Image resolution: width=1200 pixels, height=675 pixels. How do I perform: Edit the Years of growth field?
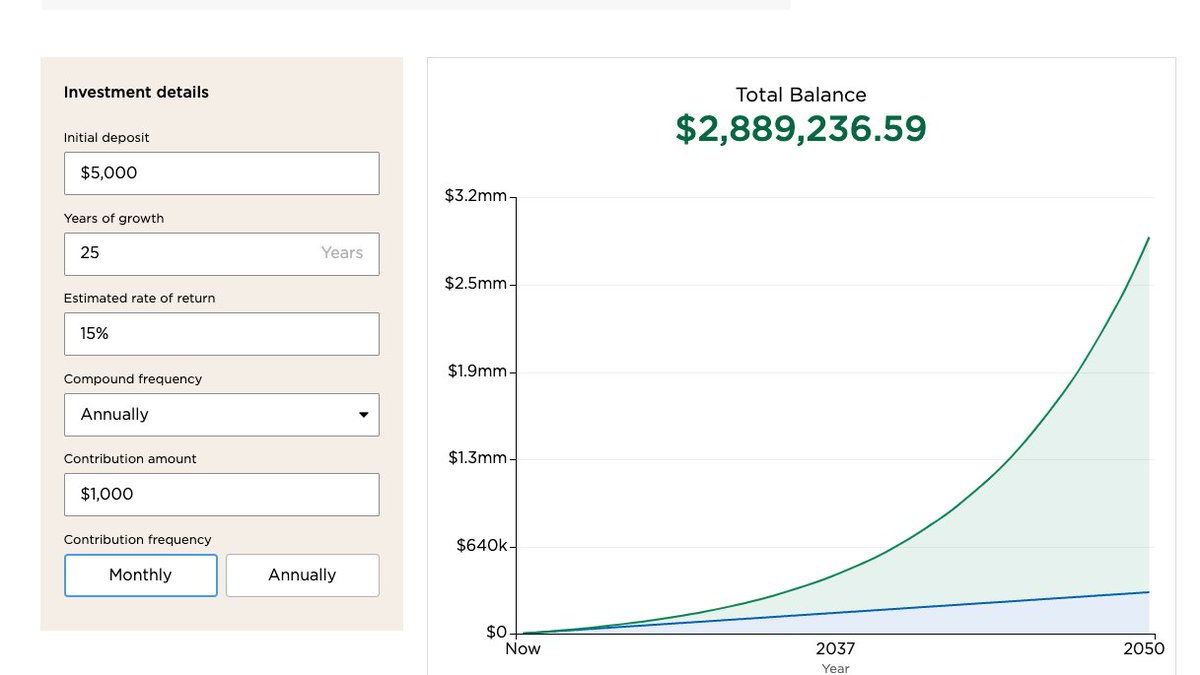pos(221,254)
